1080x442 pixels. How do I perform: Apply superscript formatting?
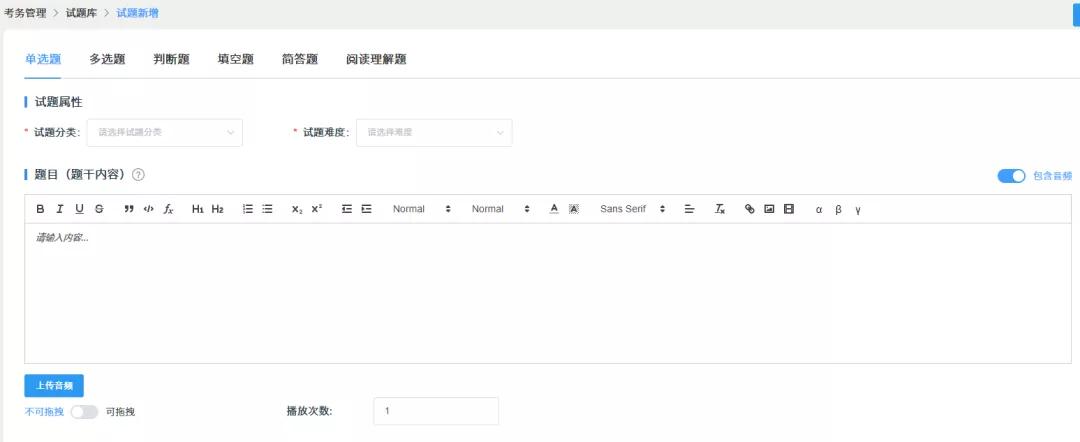[317, 209]
